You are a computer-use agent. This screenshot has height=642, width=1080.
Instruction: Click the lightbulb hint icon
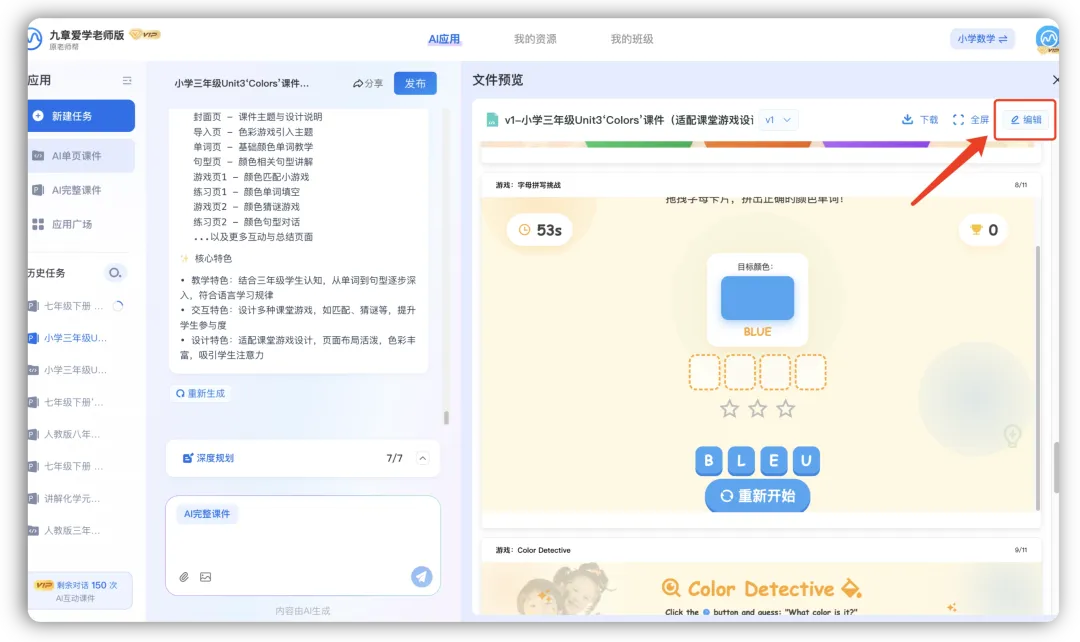1011,436
